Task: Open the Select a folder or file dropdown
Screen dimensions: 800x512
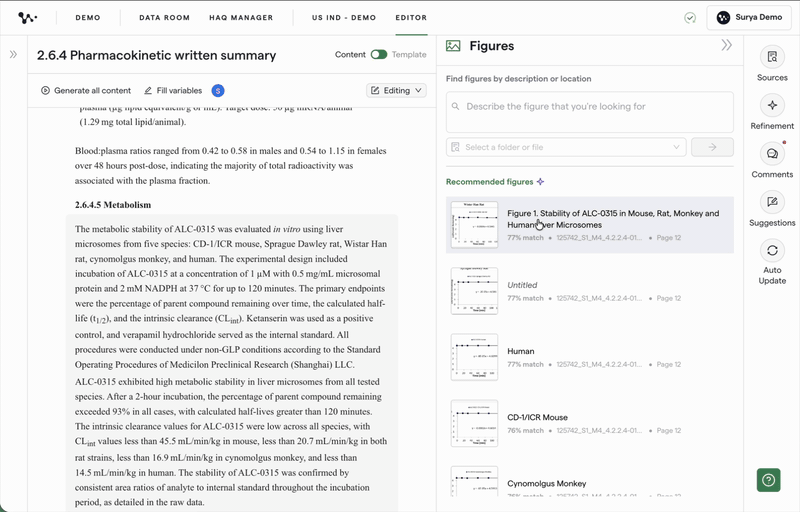Action: (x=566, y=147)
